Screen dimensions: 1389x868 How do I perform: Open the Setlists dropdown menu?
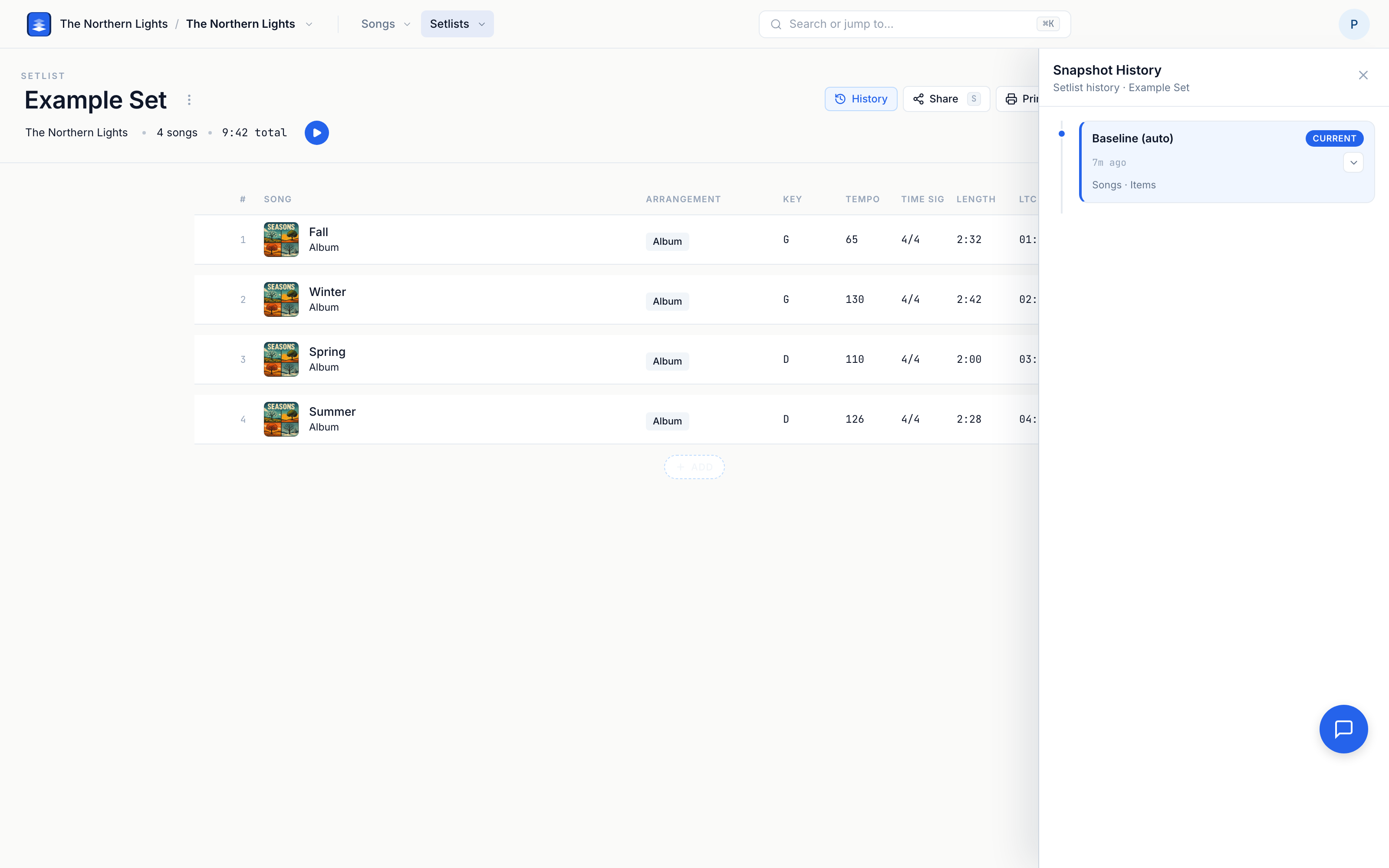[x=458, y=24]
